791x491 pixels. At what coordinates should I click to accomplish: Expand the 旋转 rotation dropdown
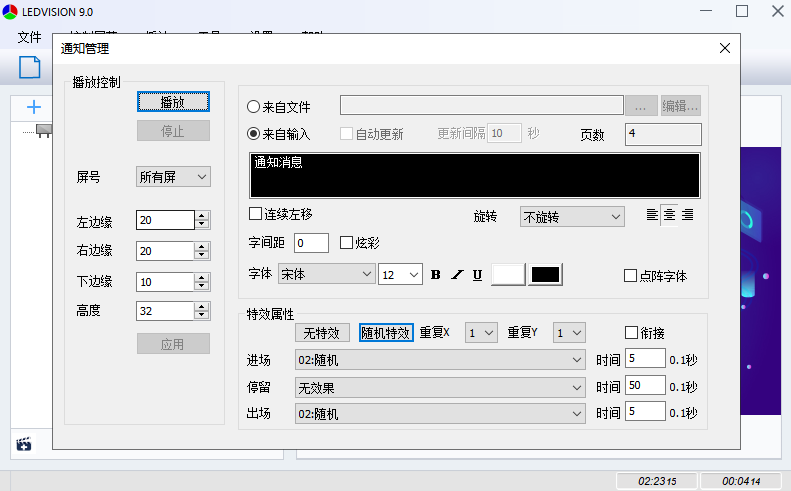tap(571, 216)
